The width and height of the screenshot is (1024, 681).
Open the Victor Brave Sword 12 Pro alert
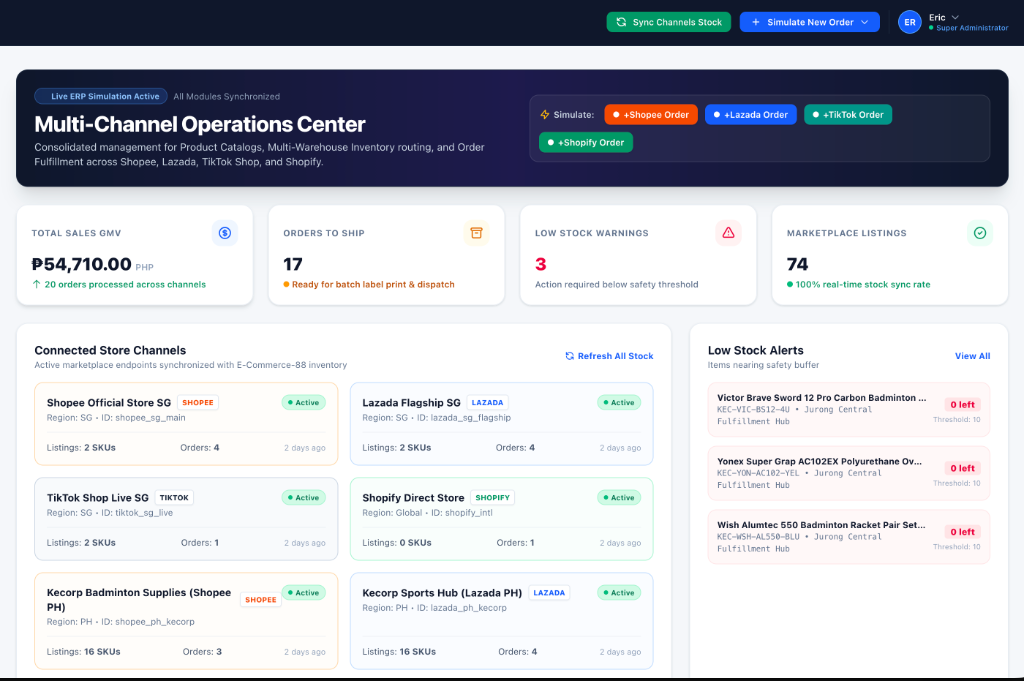click(848, 409)
